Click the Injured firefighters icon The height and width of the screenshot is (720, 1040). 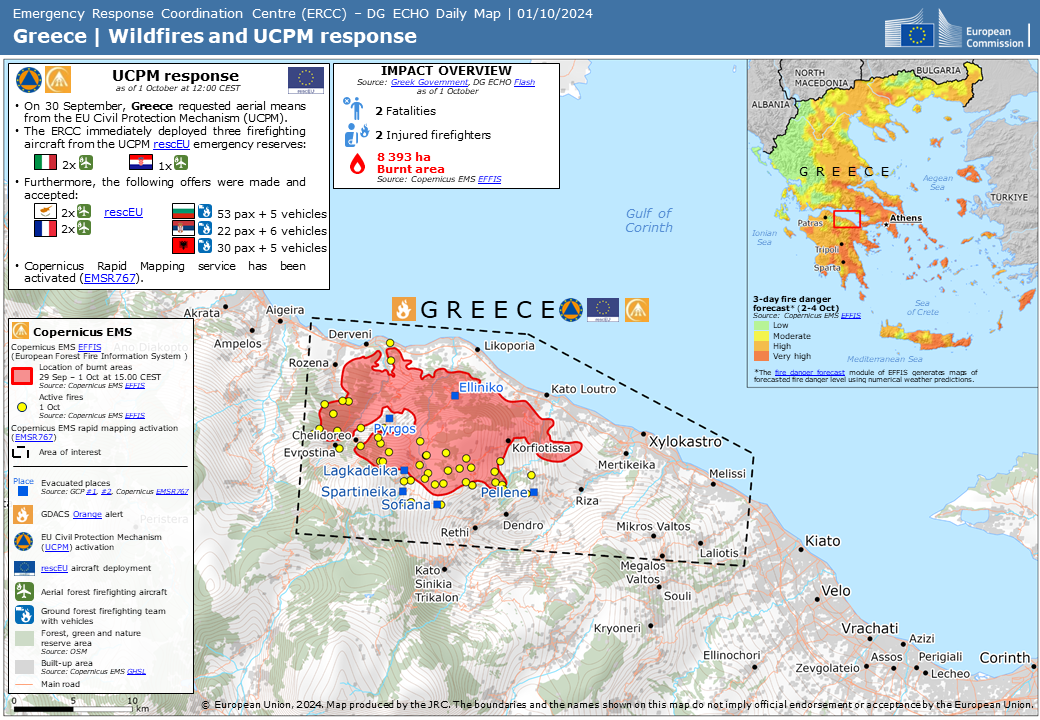coord(356,134)
